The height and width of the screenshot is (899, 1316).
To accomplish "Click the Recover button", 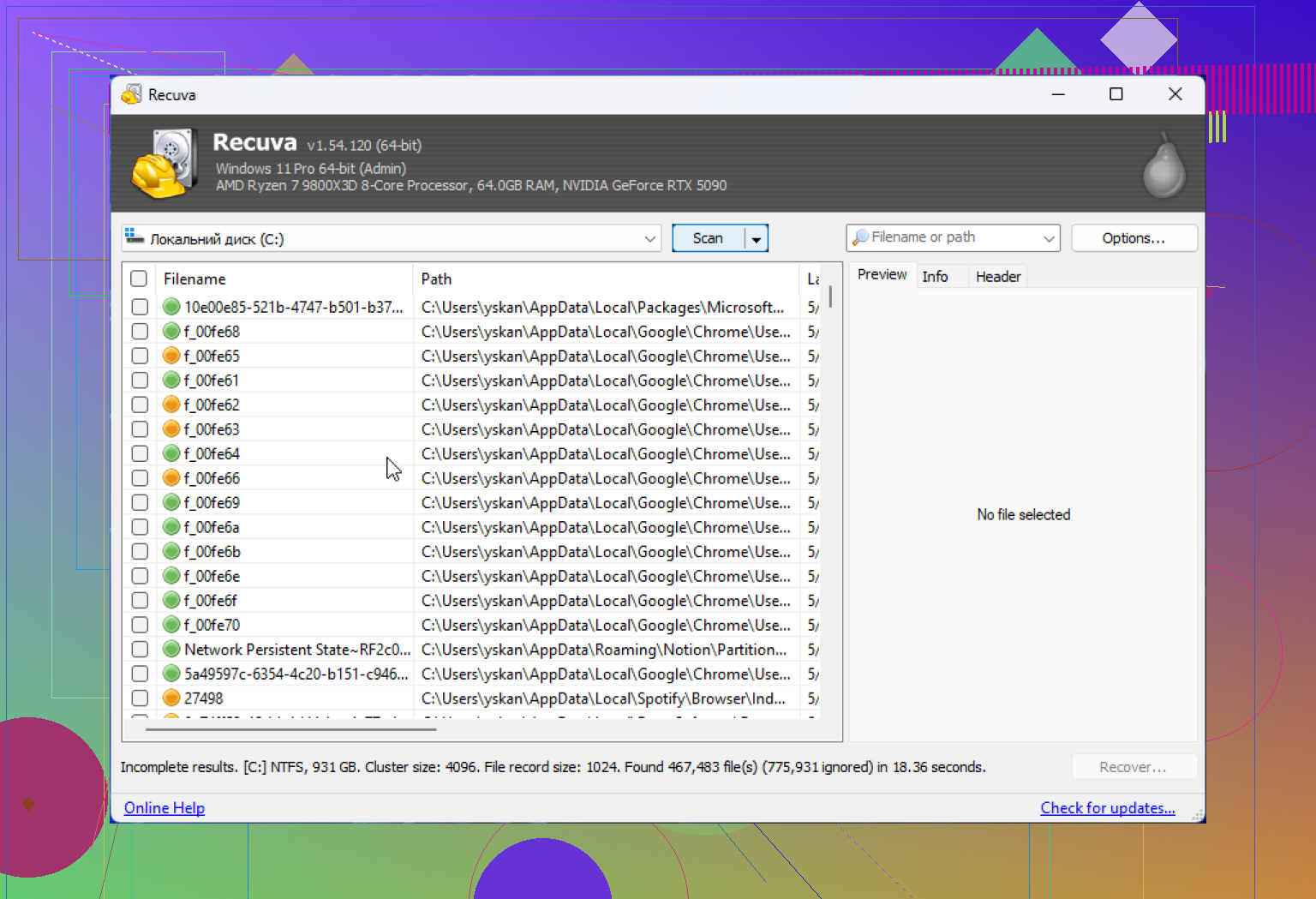I will click(1133, 767).
